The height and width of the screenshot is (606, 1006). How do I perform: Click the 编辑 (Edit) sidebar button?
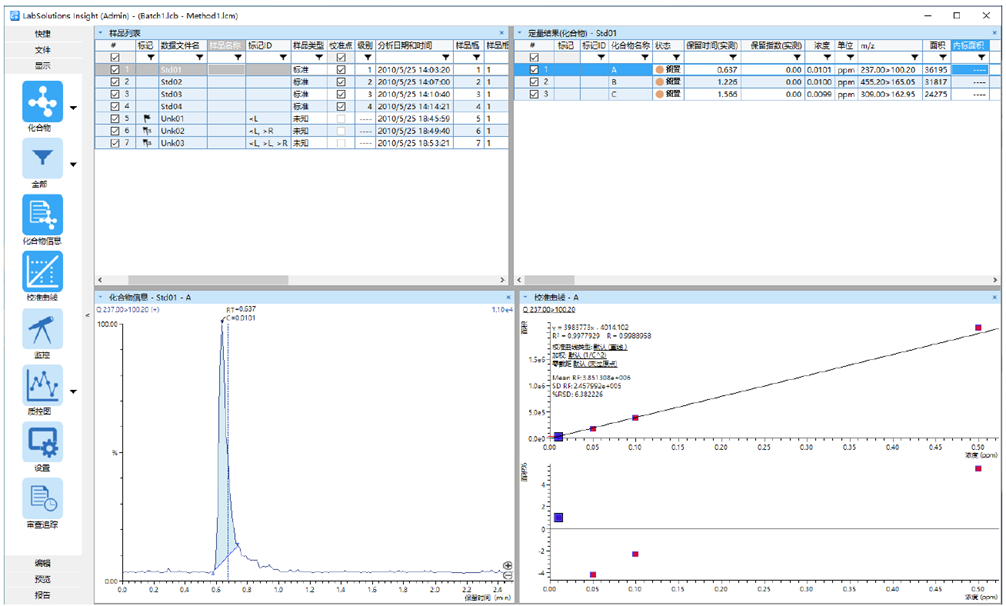43,564
